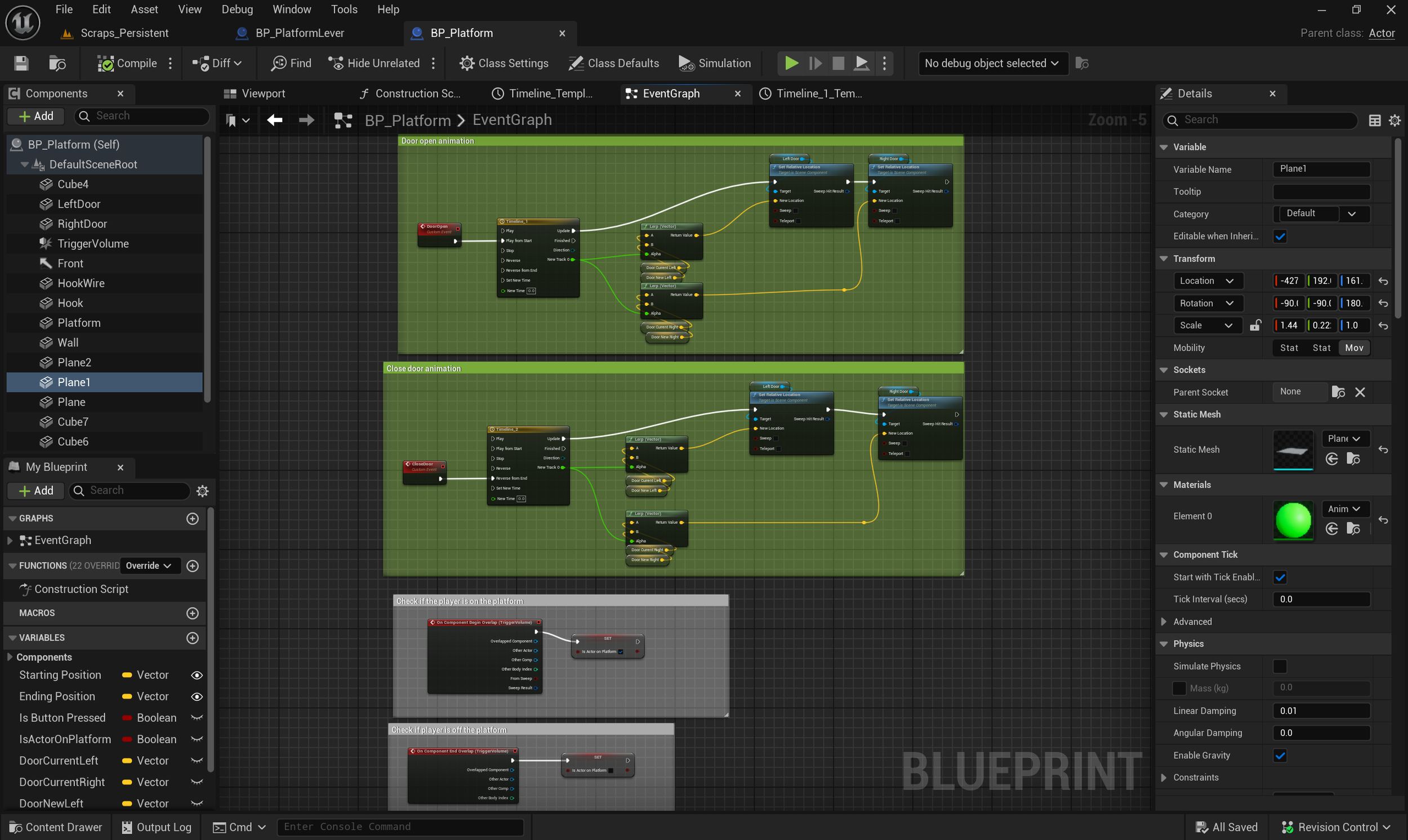Toggle Start with Tick Enabled checkbox

1280,577
